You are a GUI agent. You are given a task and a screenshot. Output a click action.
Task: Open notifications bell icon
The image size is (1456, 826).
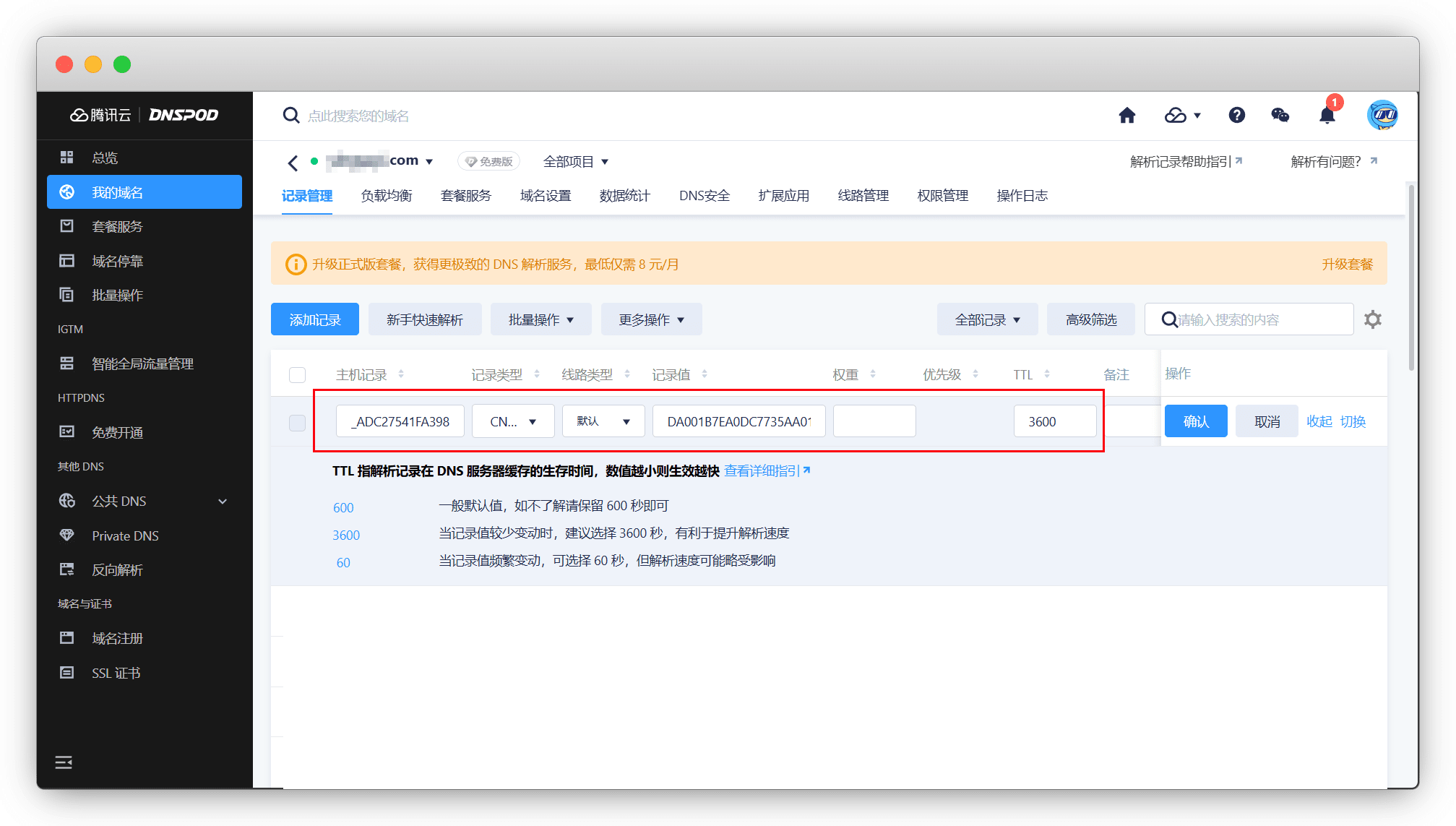pyautogui.click(x=1327, y=116)
